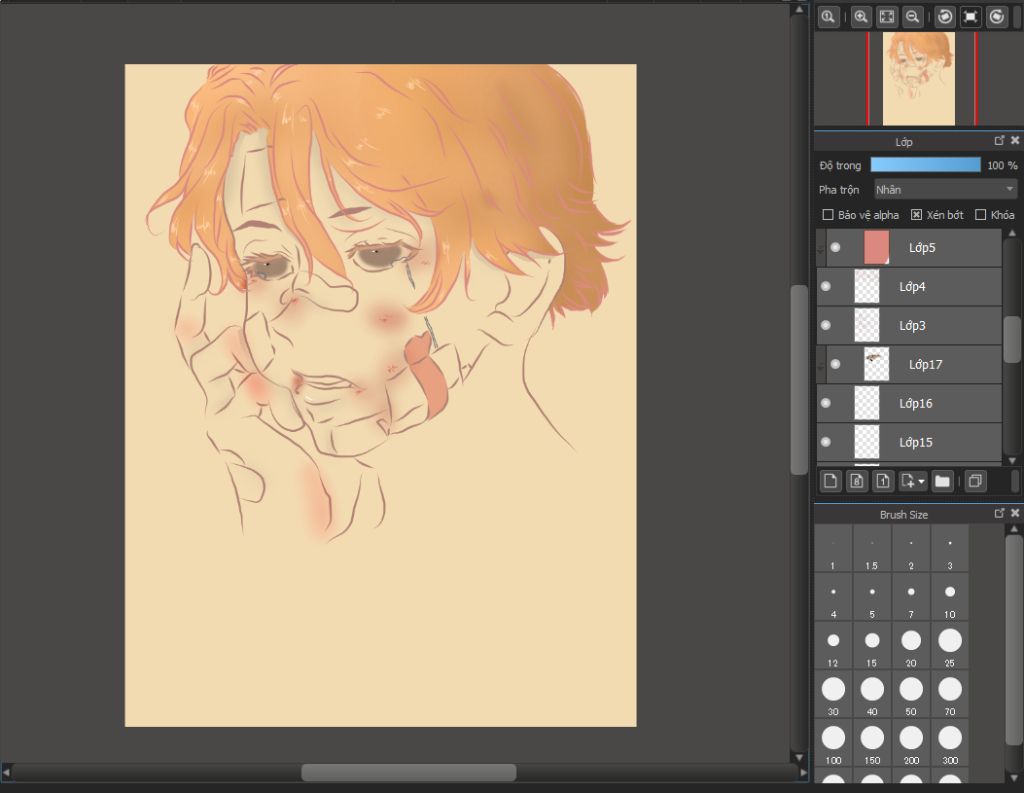Choose brush size 7
This screenshot has width=1024, height=793.
[x=911, y=597]
